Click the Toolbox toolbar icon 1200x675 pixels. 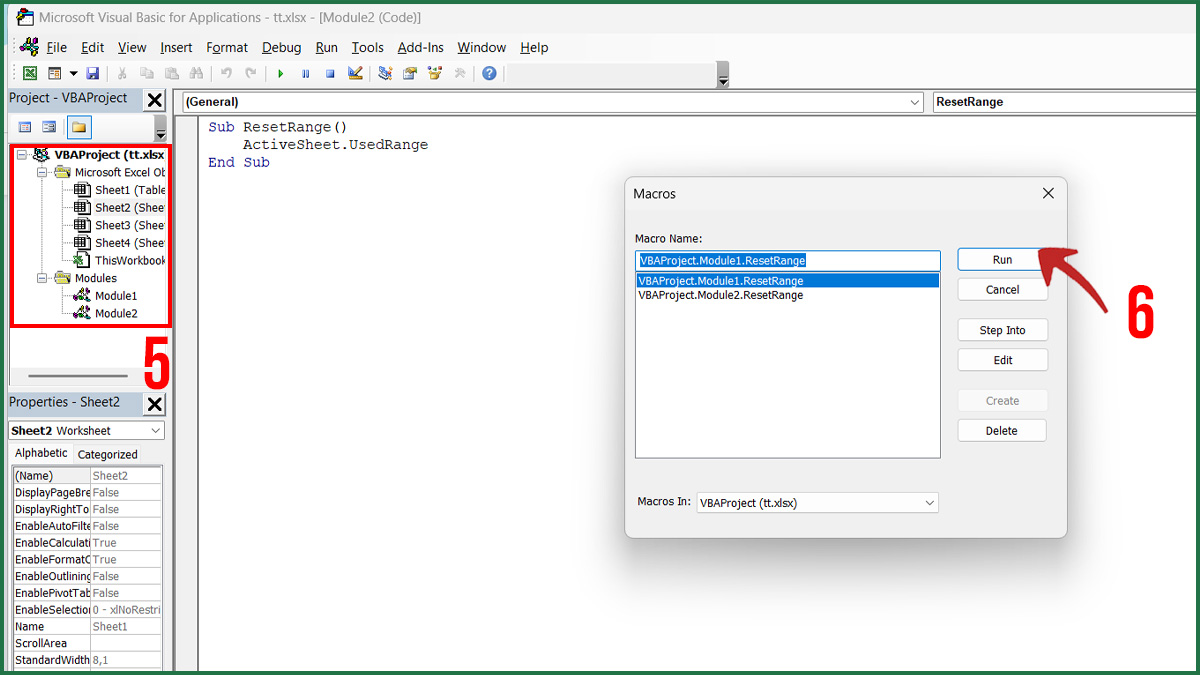click(460, 73)
